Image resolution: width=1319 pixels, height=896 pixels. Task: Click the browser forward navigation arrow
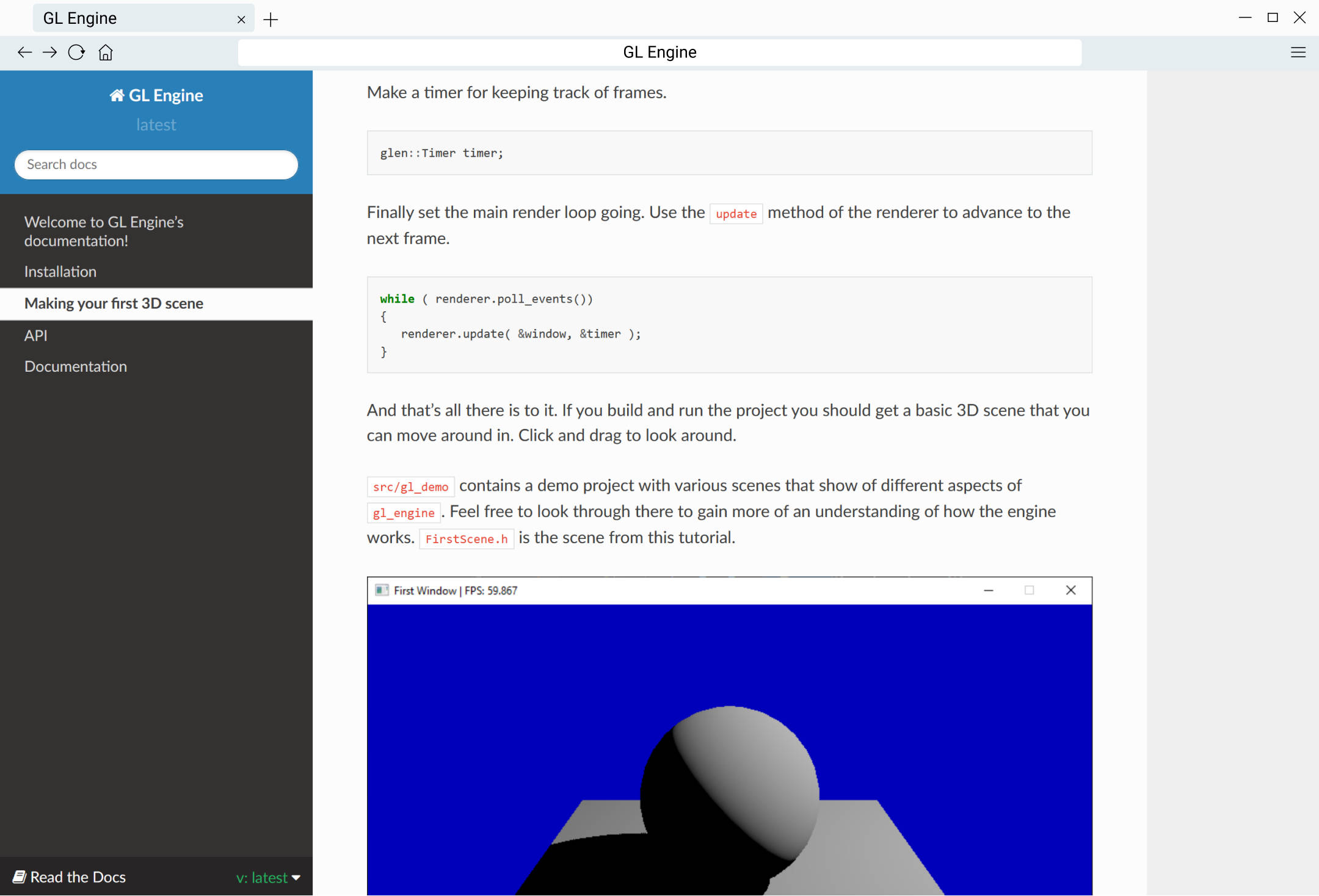(x=48, y=52)
